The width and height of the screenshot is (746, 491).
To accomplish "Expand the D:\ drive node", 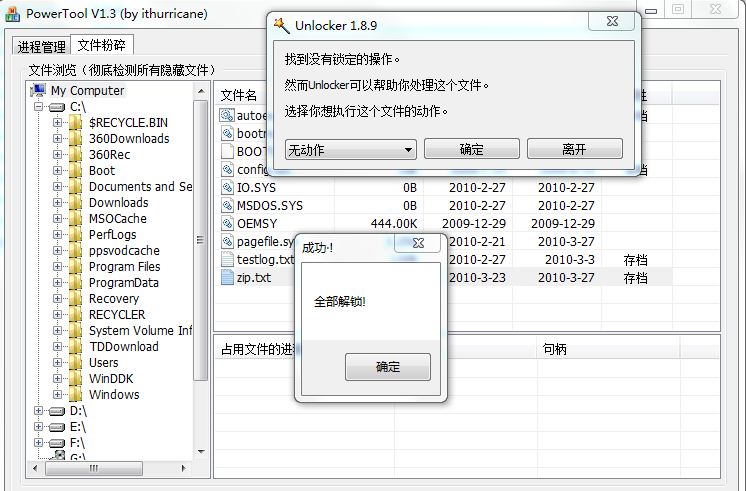I will pos(39,411).
